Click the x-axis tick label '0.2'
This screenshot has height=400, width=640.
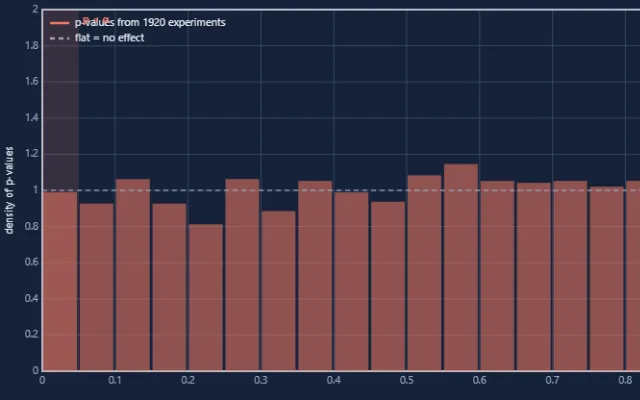click(x=188, y=380)
